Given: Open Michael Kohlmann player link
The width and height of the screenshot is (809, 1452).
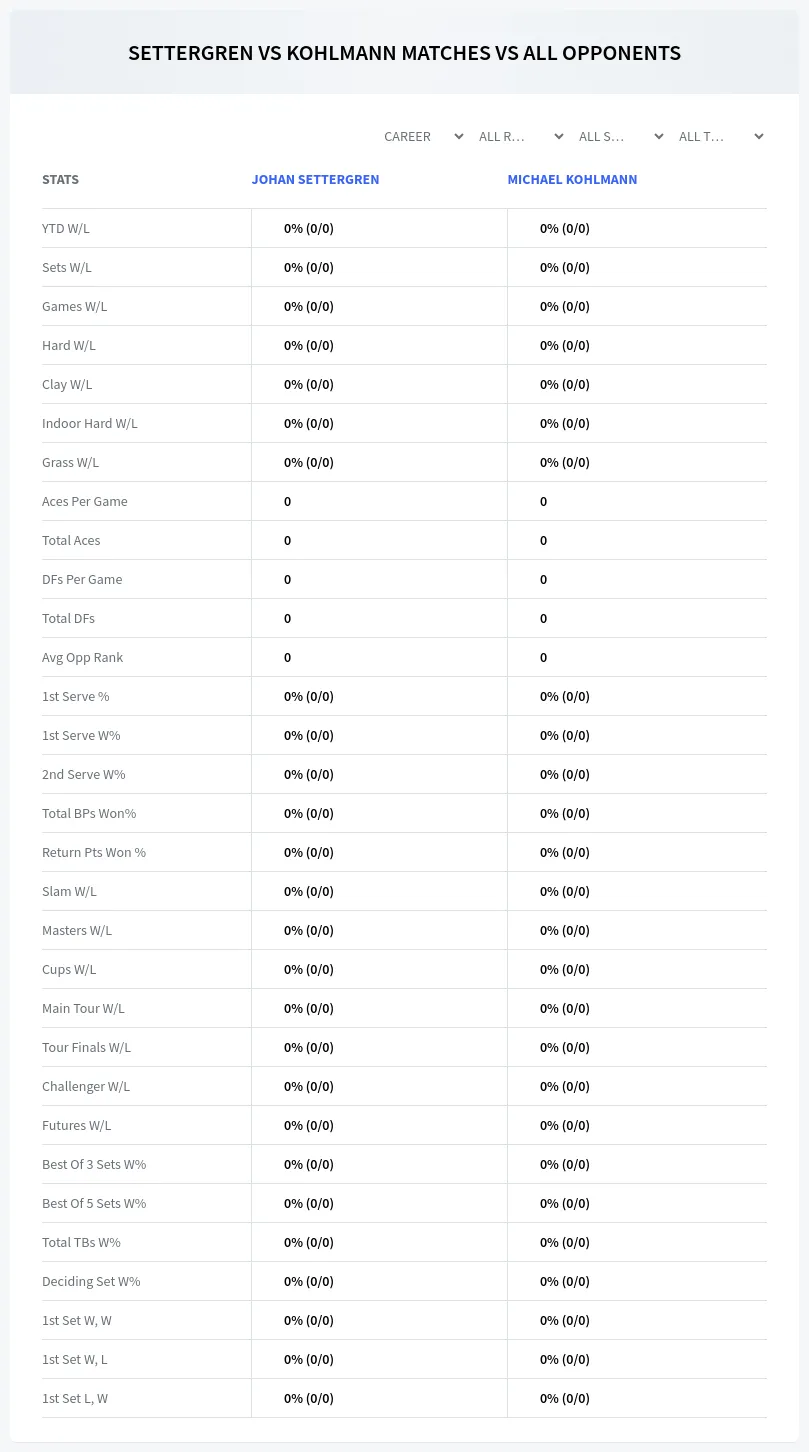Looking at the screenshot, I should coord(572,180).
